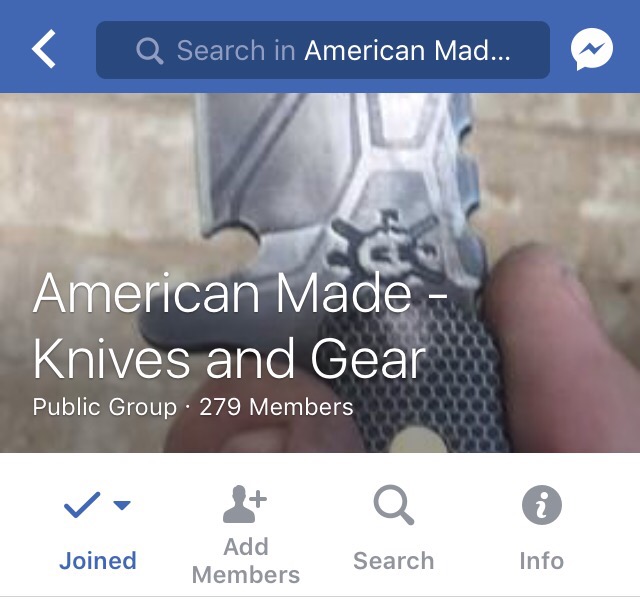This screenshot has width=640, height=607.
Task: Click the blue Joined checkmark icon
Action: [x=82, y=505]
